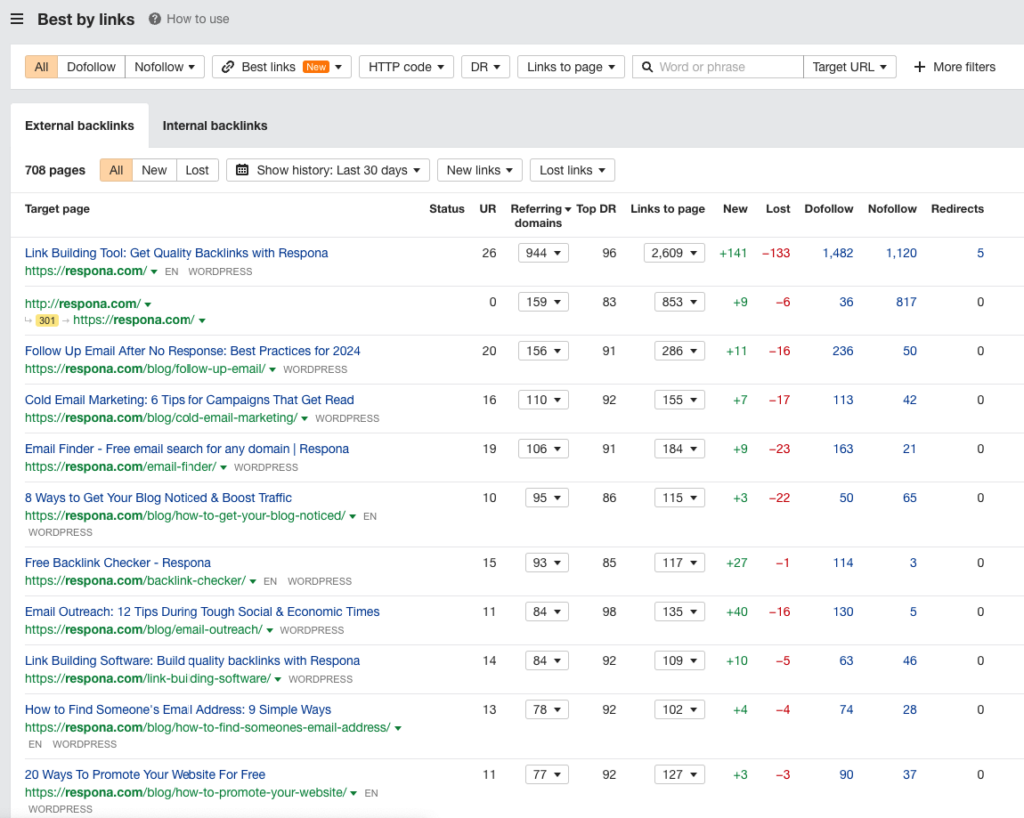Click the calendar icon in Show history
1024x818 pixels.
[242, 170]
